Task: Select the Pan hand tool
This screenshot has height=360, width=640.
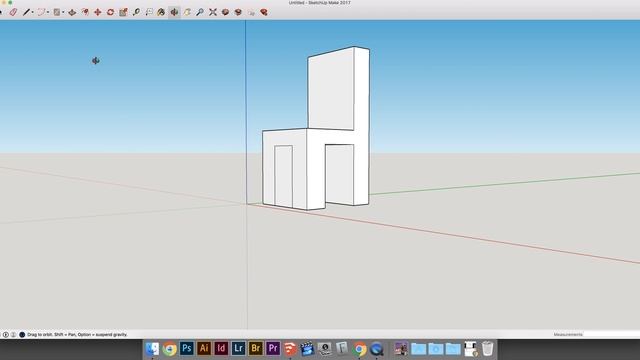Action: pyautogui.click(x=187, y=12)
